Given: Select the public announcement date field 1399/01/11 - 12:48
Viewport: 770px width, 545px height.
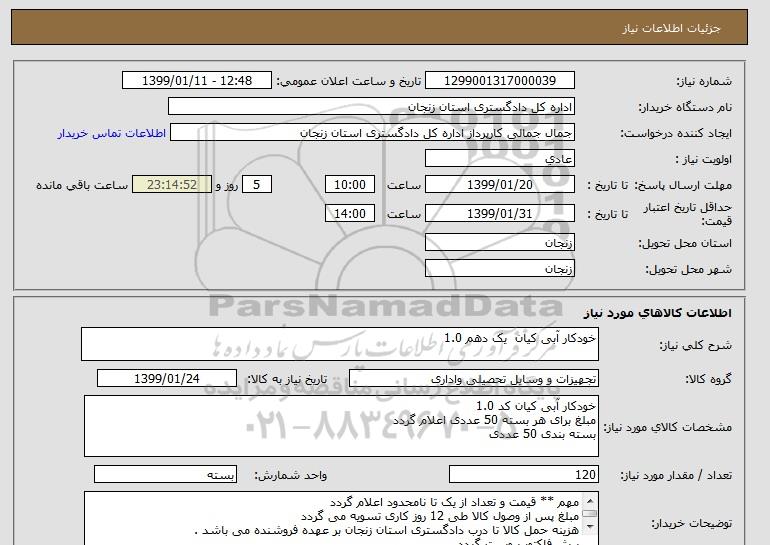Looking at the screenshot, I should [196, 81].
